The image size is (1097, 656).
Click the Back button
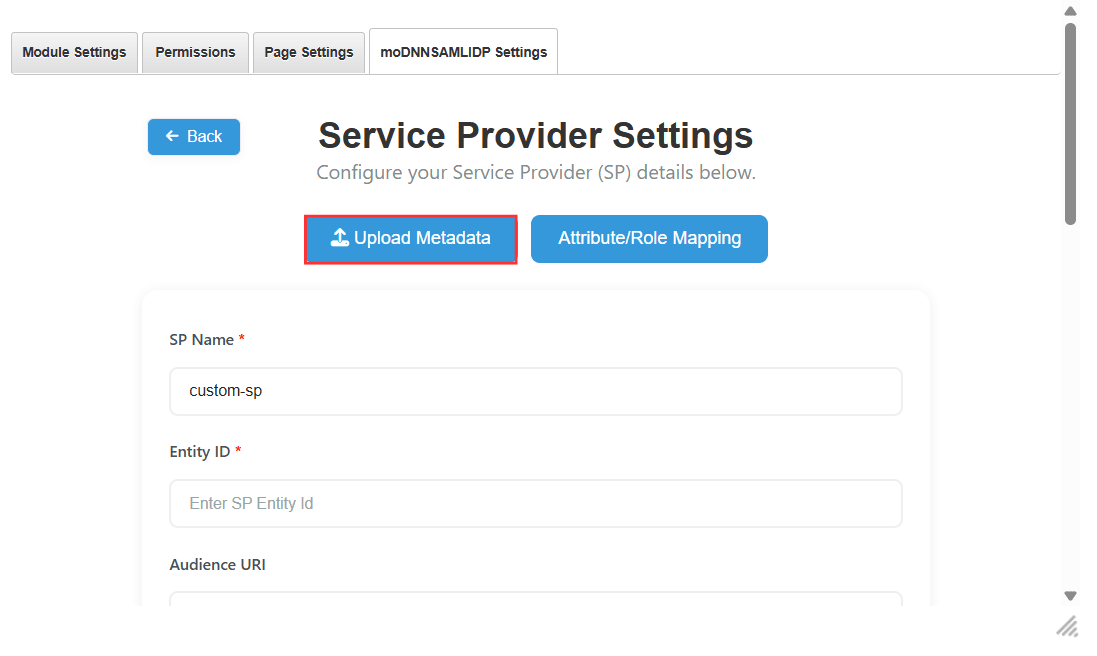coord(193,136)
